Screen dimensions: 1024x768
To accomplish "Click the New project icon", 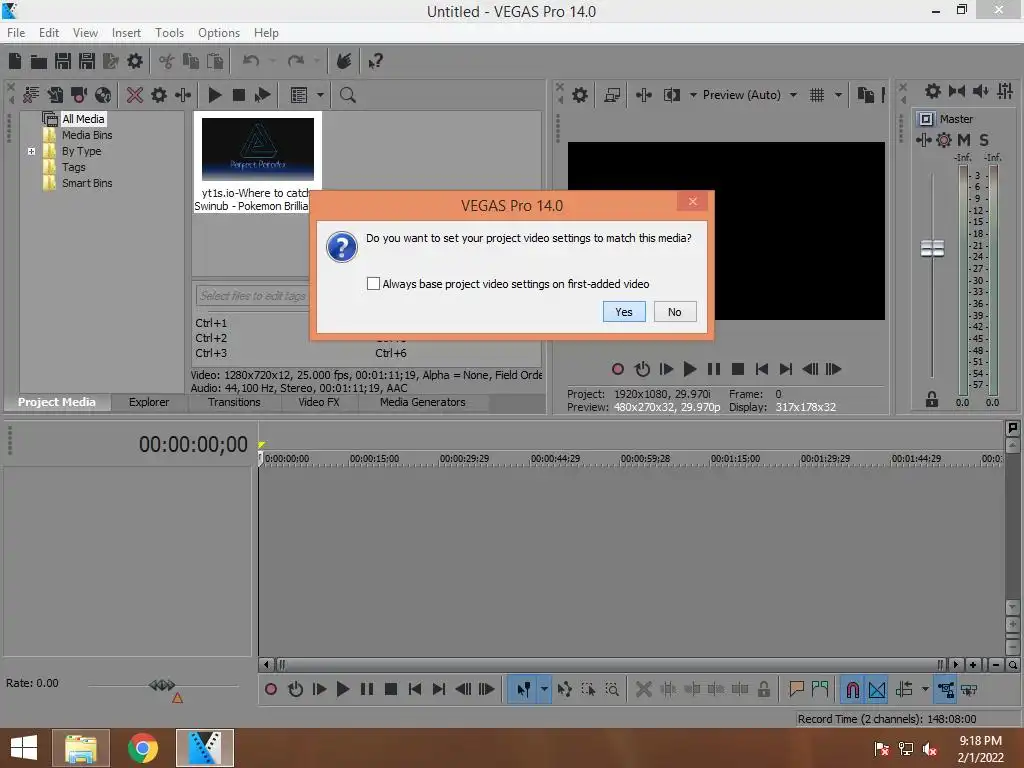I will click(x=15, y=61).
